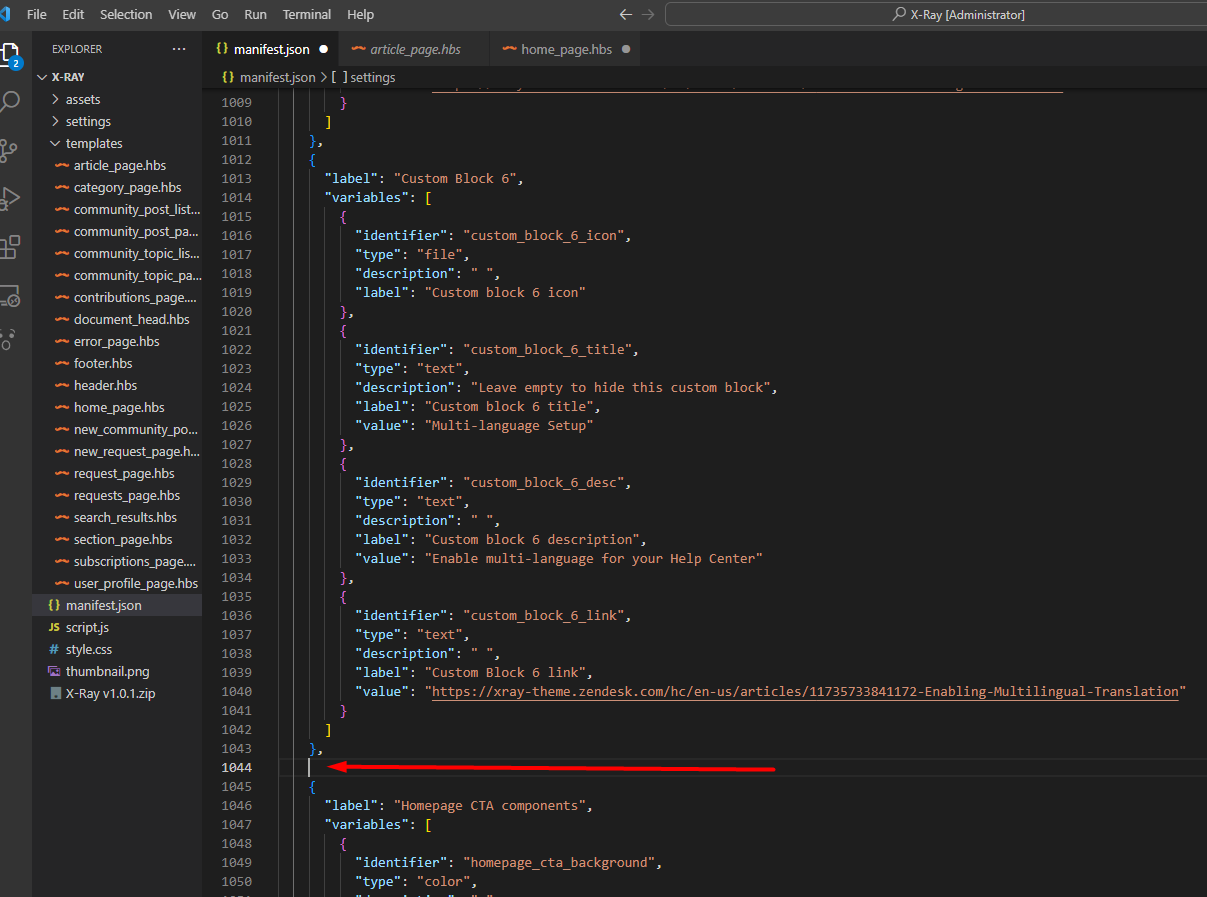Open the Run and Debug view
1207x897 pixels.
[x=10, y=198]
